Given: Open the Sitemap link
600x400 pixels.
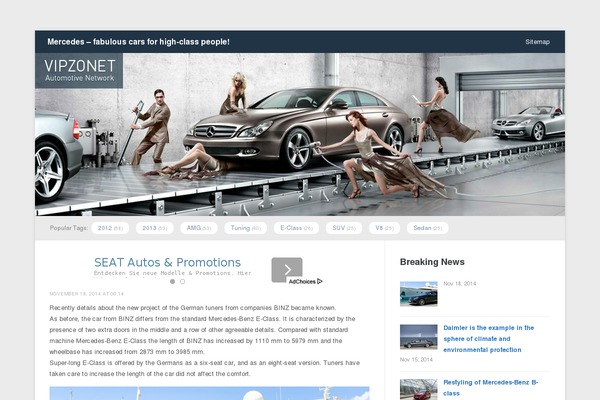Looking at the screenshot, I should 537,42.
